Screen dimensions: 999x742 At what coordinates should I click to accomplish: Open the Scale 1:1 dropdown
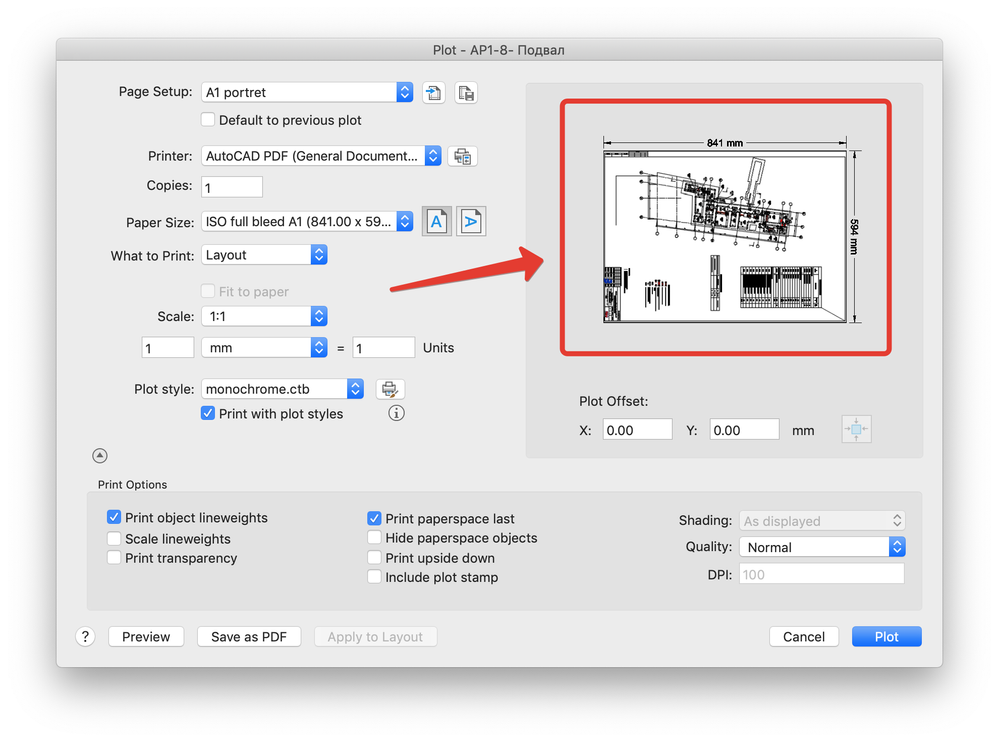(264, 317)
